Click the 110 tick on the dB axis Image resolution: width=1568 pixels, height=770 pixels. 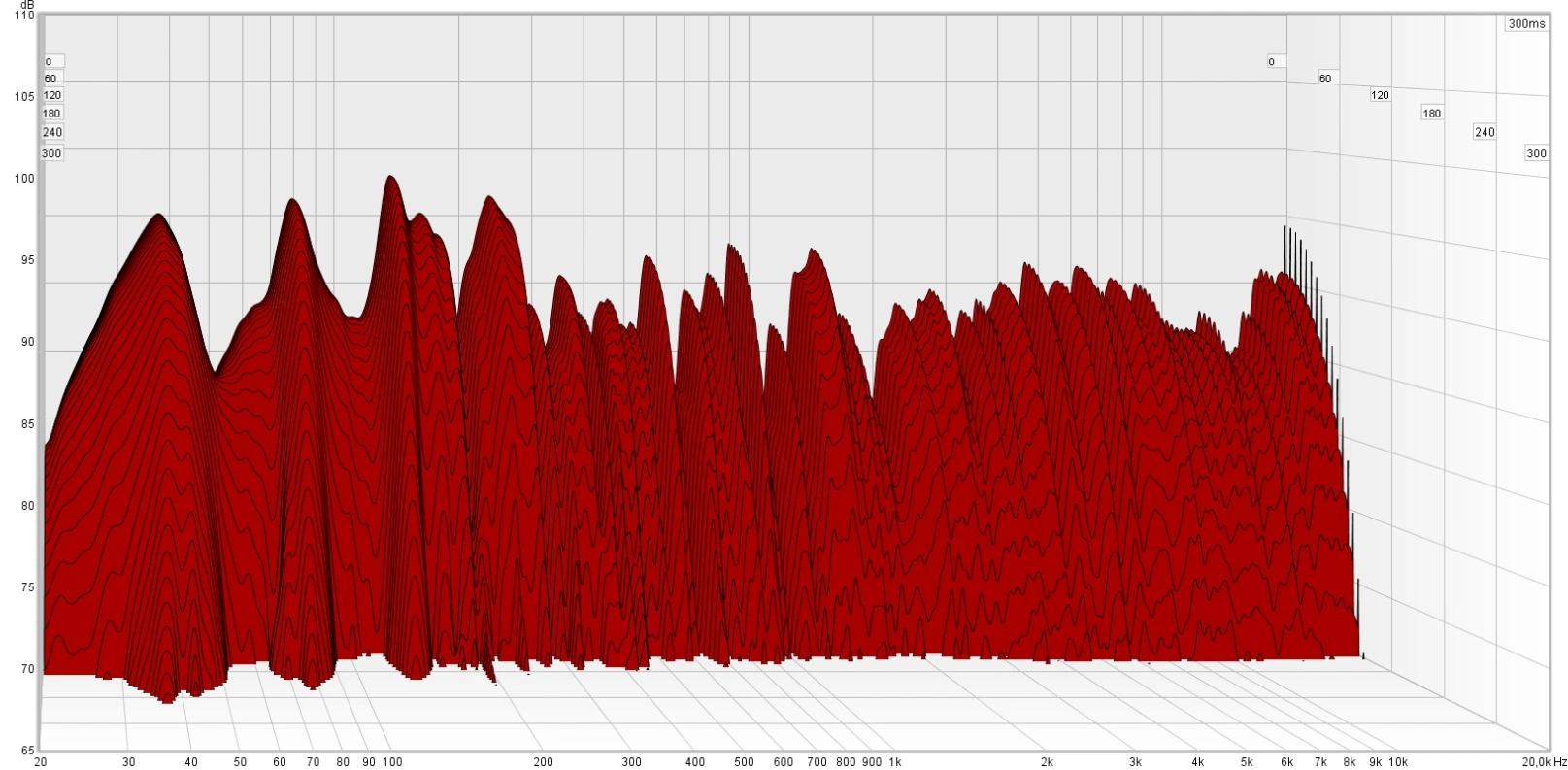point(24,16)
